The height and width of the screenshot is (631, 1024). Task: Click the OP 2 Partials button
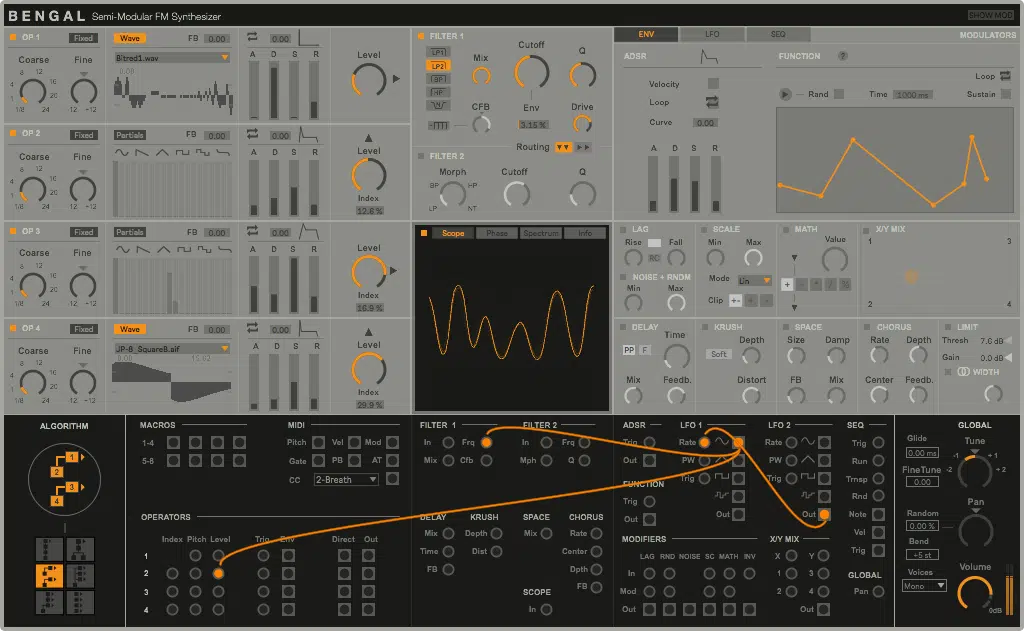click(129, 135)
